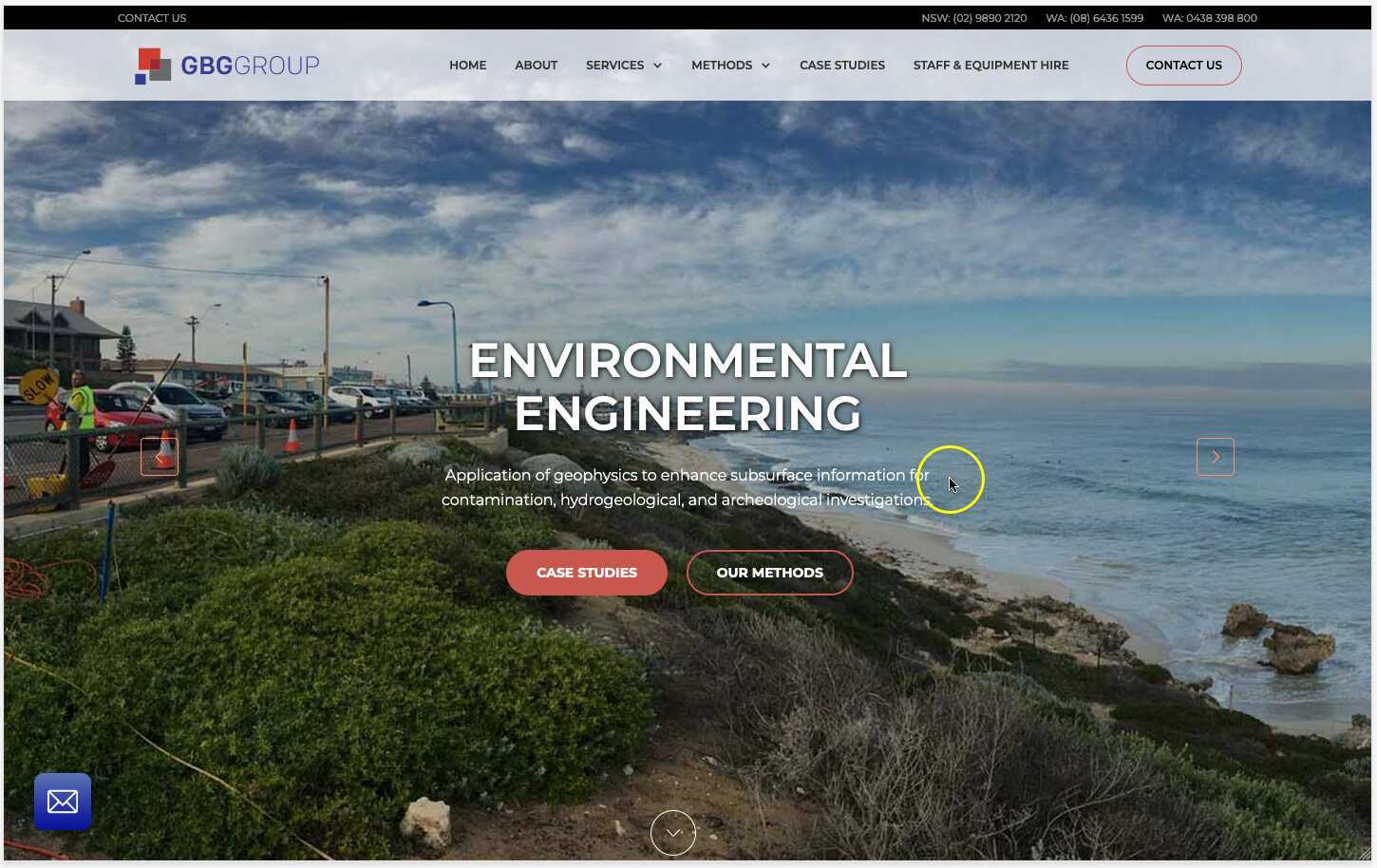The image size is (1377, 868).
Task: Click the red Case Studies hero button
Action: 587,573
